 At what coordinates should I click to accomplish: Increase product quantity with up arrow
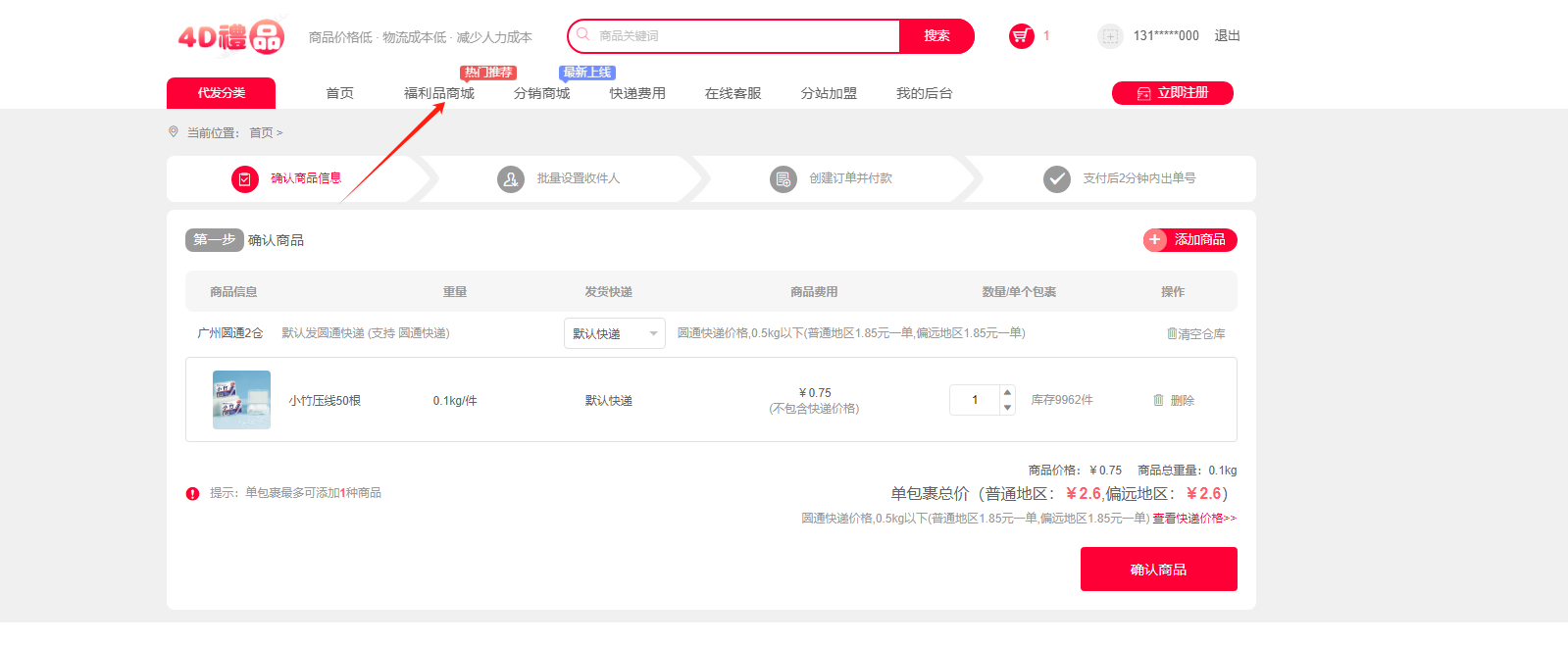1007,392
